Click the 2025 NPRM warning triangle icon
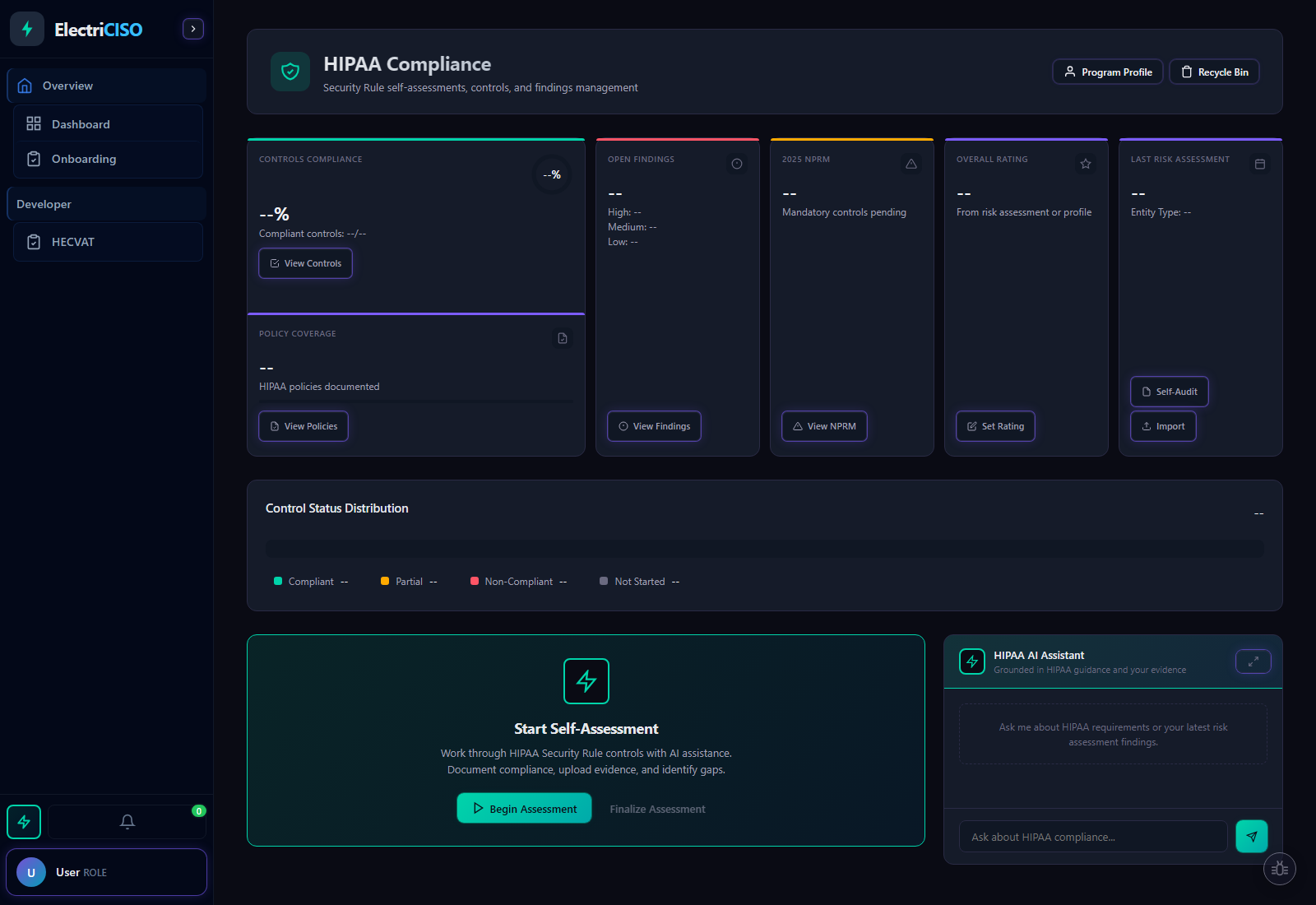1316x905 pixels. tap(911, 164)
